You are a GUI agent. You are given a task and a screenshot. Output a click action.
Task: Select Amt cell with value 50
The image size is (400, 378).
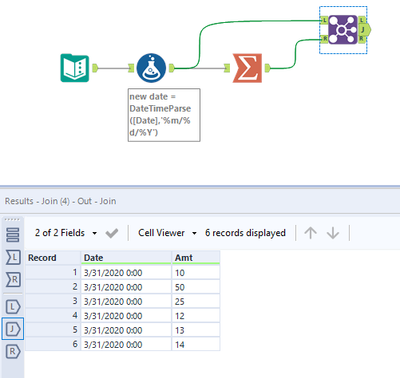196,287
